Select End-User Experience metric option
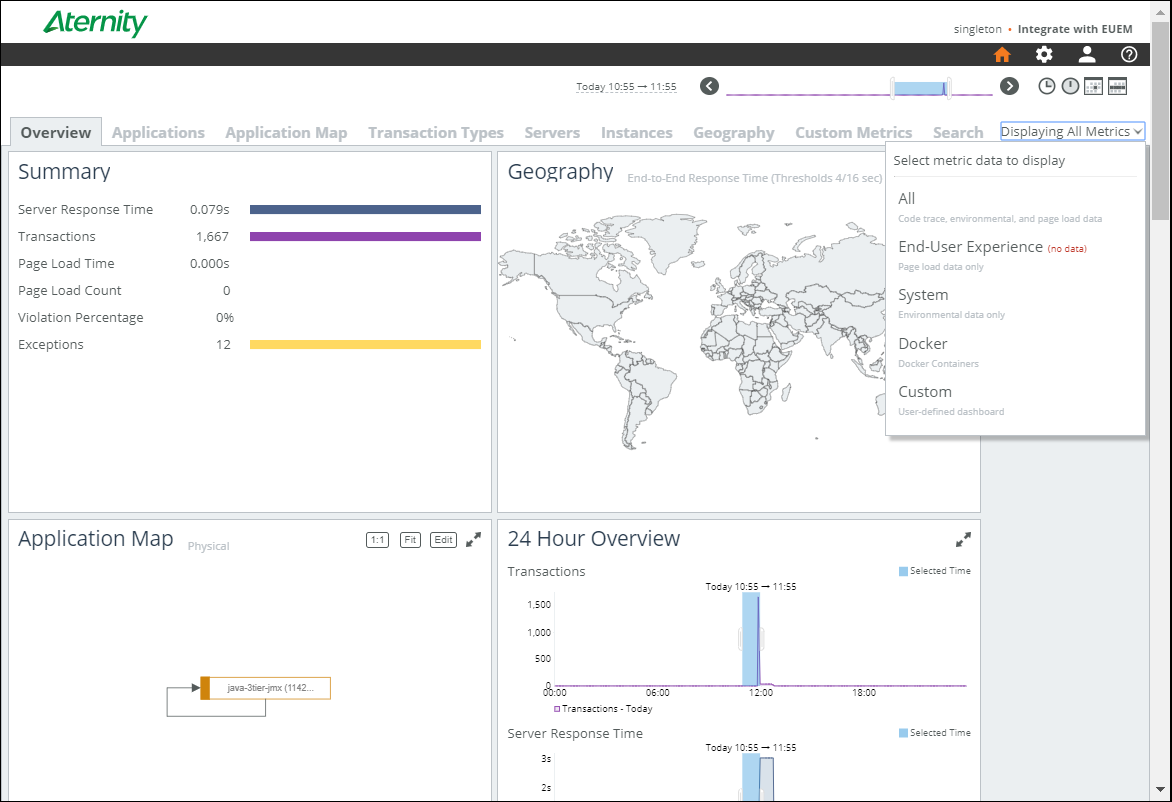Screen dimensions: 1172x802 [x=970, y=247]
